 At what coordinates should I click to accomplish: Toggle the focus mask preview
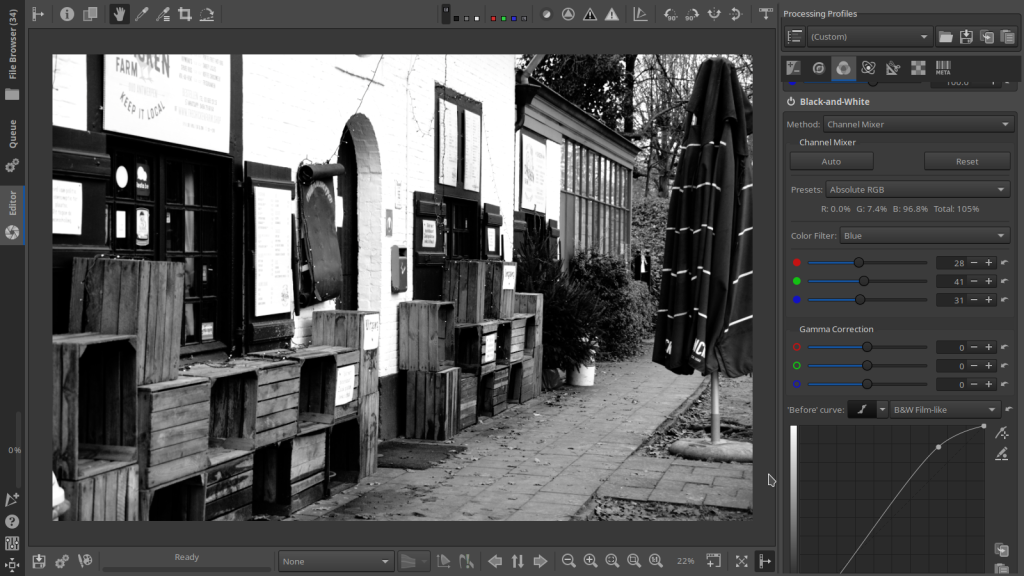click(546, 14)
